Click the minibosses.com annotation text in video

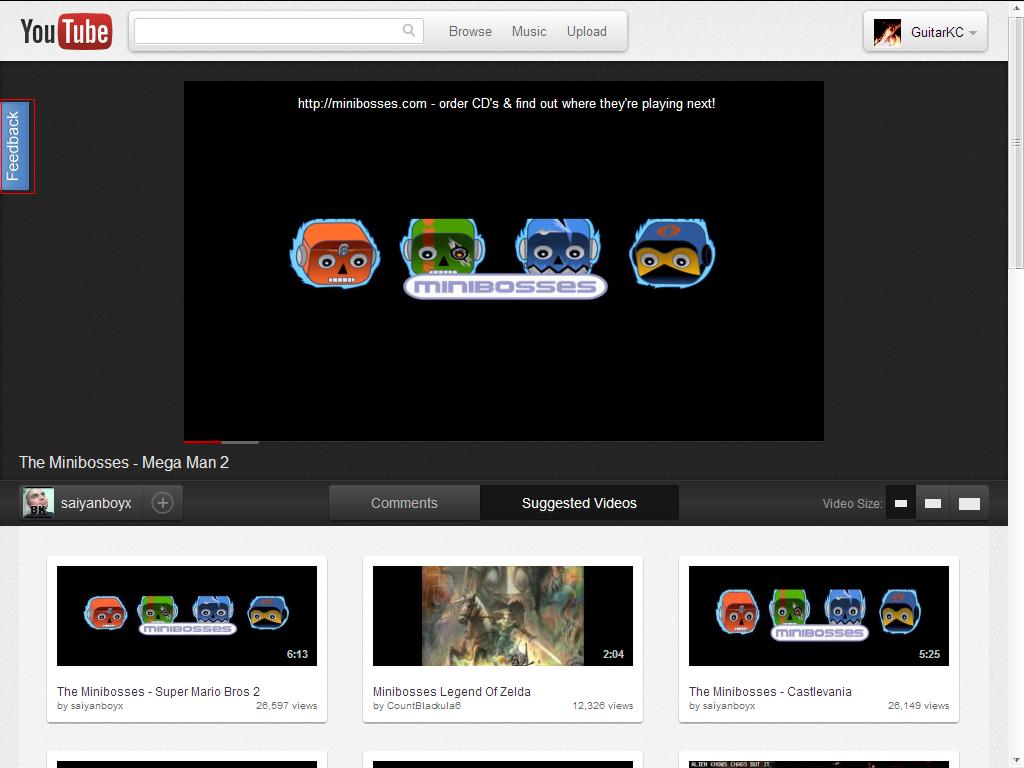[x=506, y=103]
